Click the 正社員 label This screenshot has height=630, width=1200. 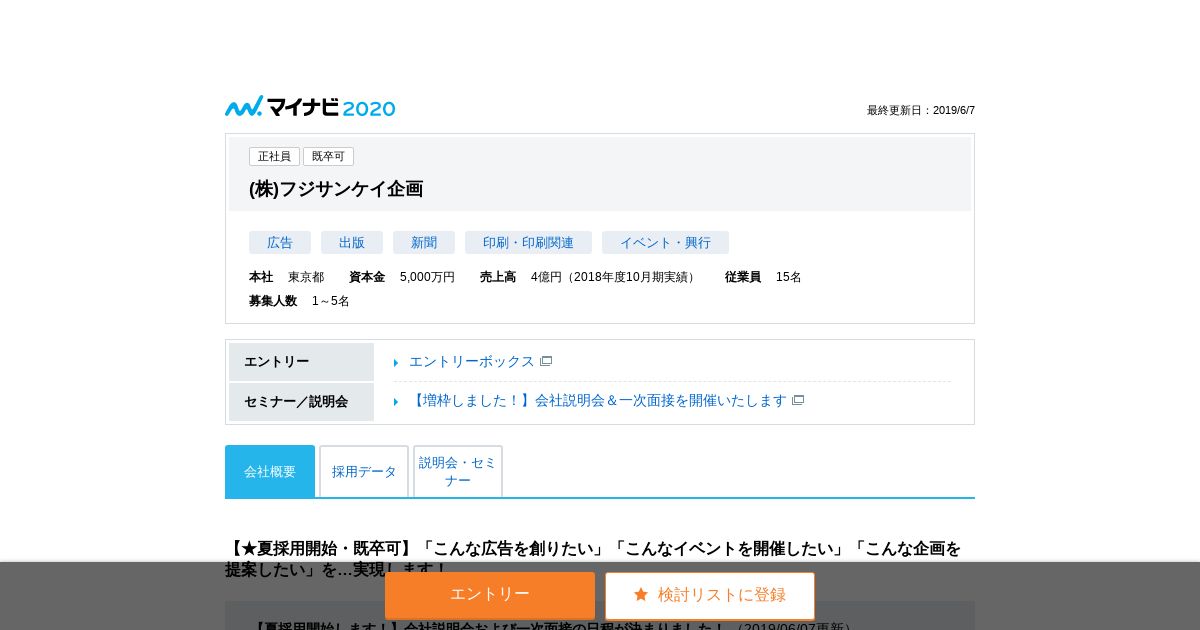coord(274,156)
